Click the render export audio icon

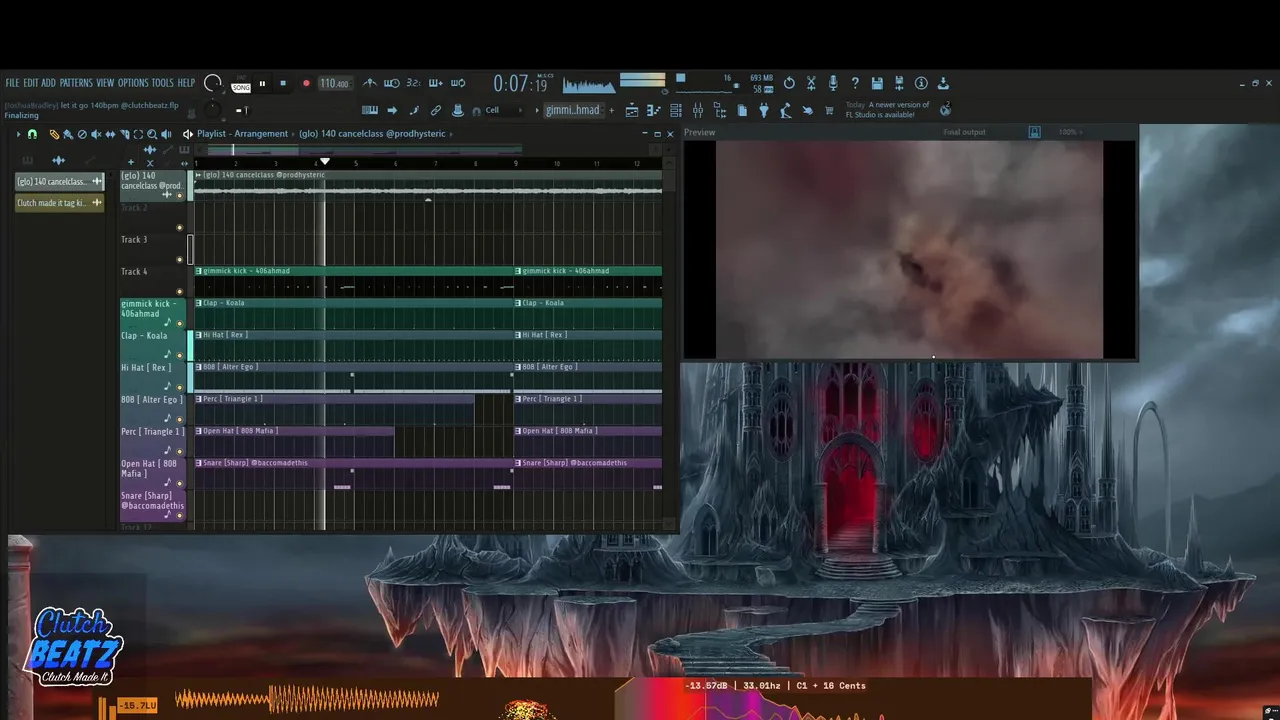tap(899, 83)
